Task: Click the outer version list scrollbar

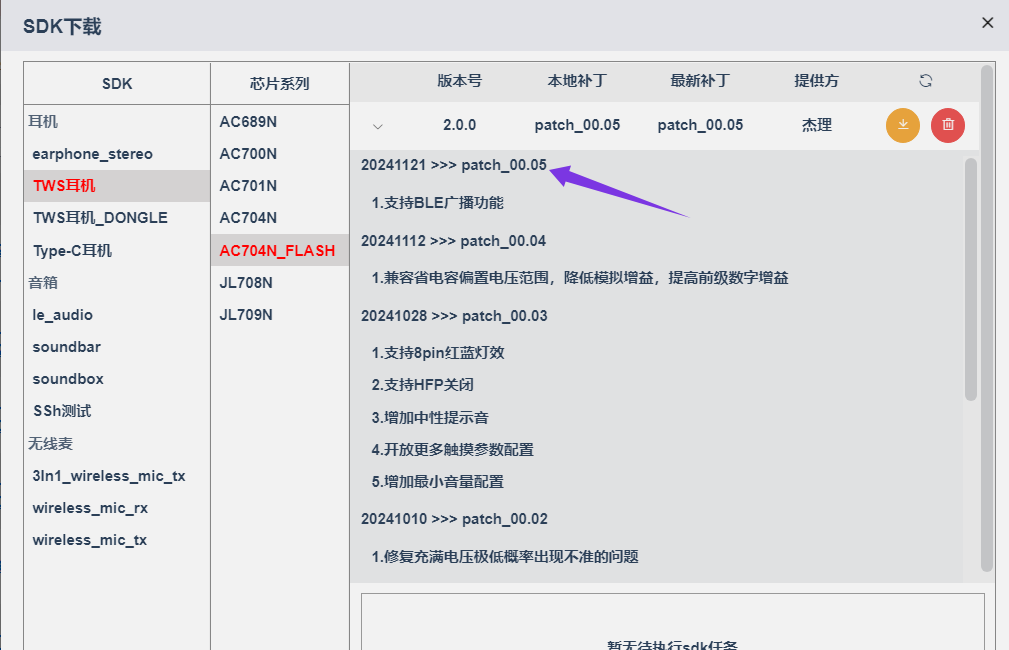Action: 987,319
